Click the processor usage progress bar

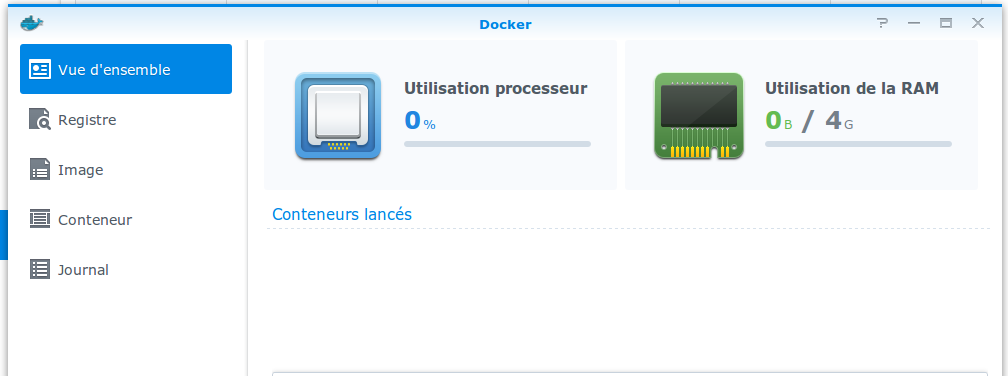(497, 144)
